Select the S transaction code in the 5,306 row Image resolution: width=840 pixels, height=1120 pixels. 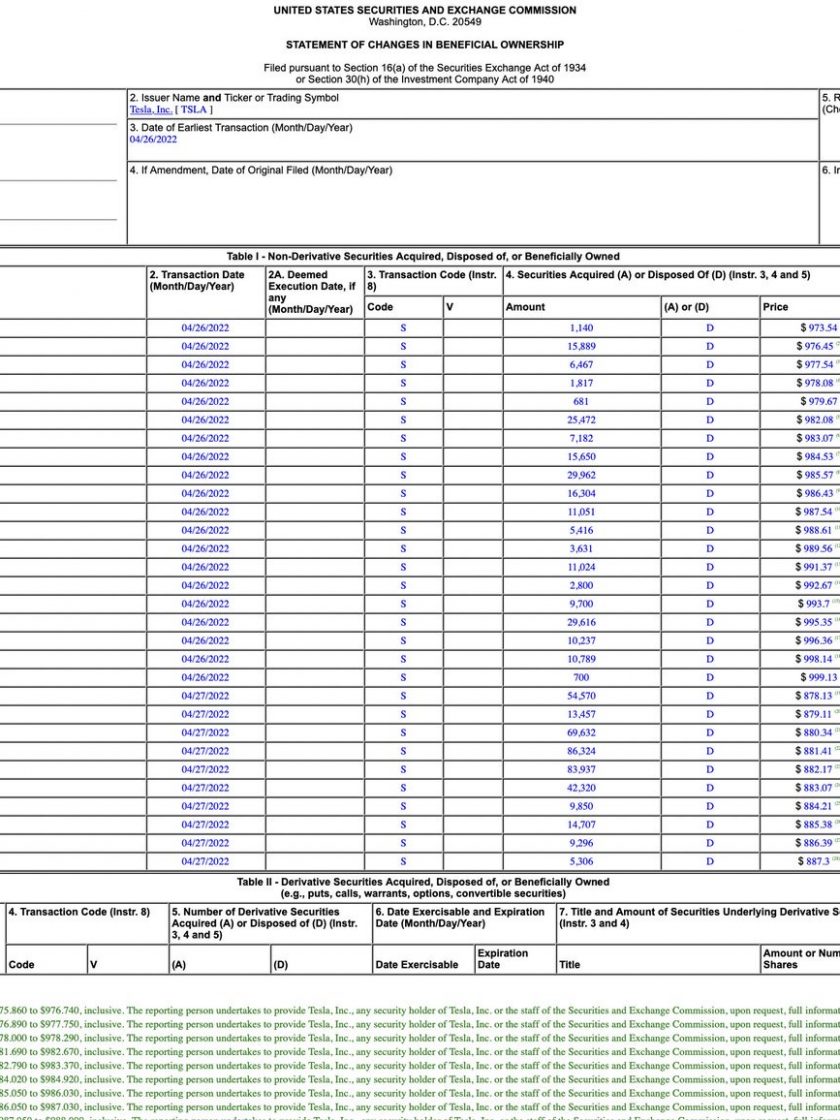403,862
